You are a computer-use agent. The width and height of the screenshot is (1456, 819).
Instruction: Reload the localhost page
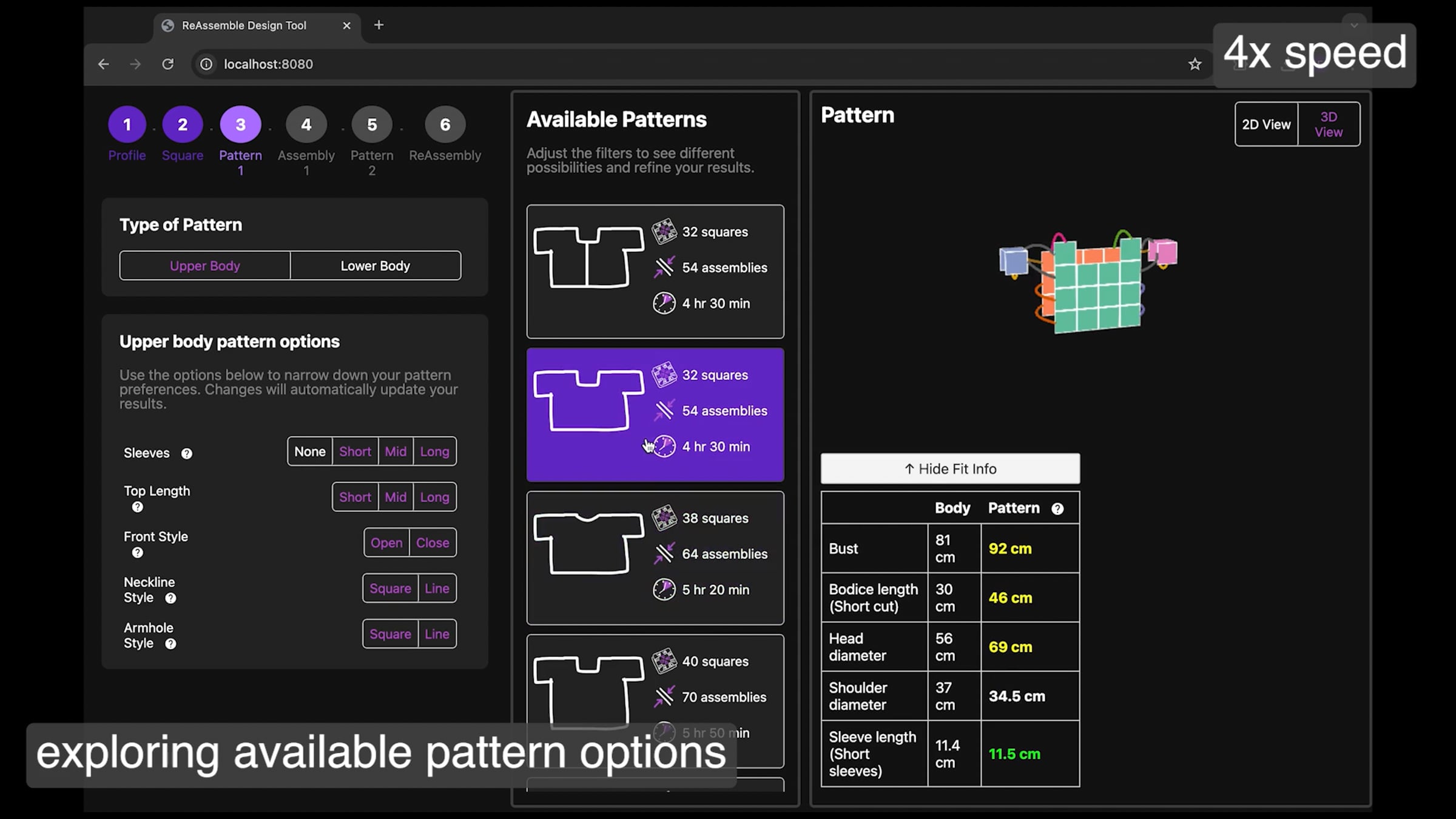point(168,64)
